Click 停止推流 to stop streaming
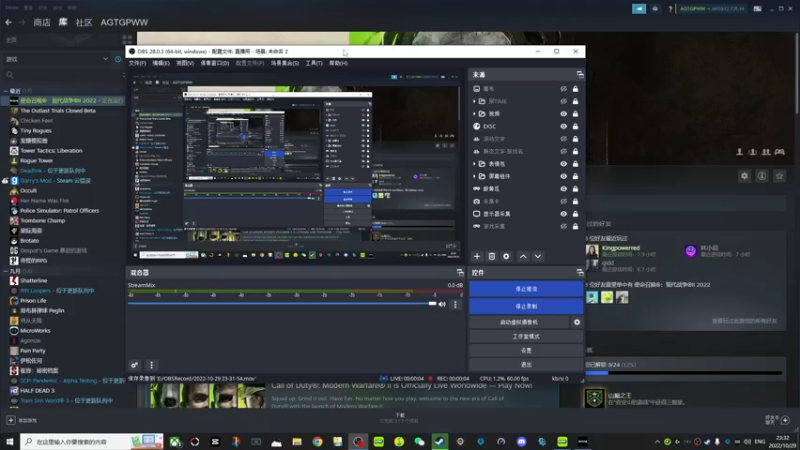The image size is (800, 450). pos(526,289)
